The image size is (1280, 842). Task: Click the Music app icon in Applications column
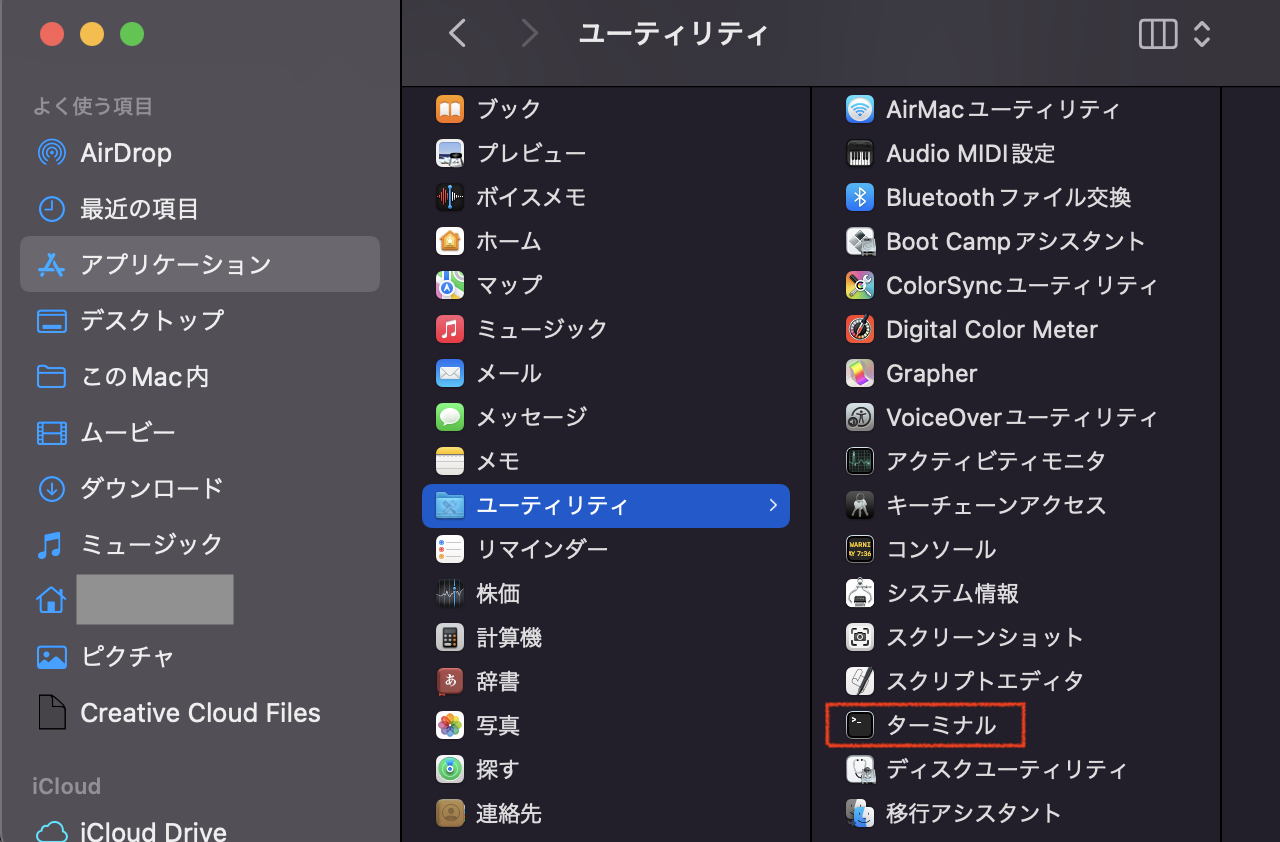(x=450, y=329)
